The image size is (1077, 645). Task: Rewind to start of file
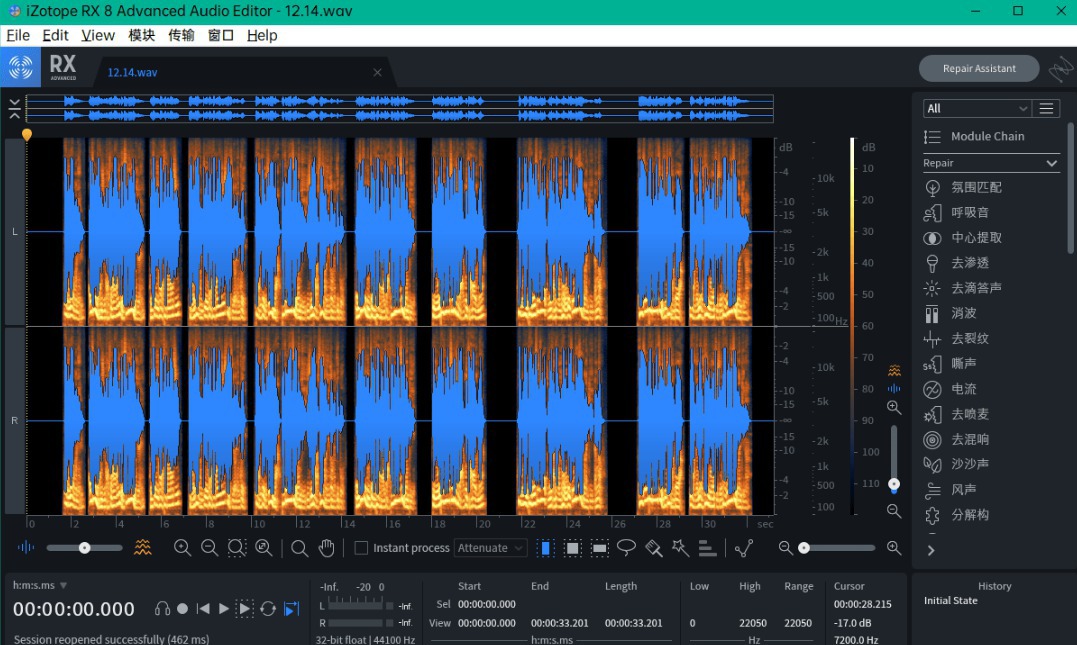(203, 609)
